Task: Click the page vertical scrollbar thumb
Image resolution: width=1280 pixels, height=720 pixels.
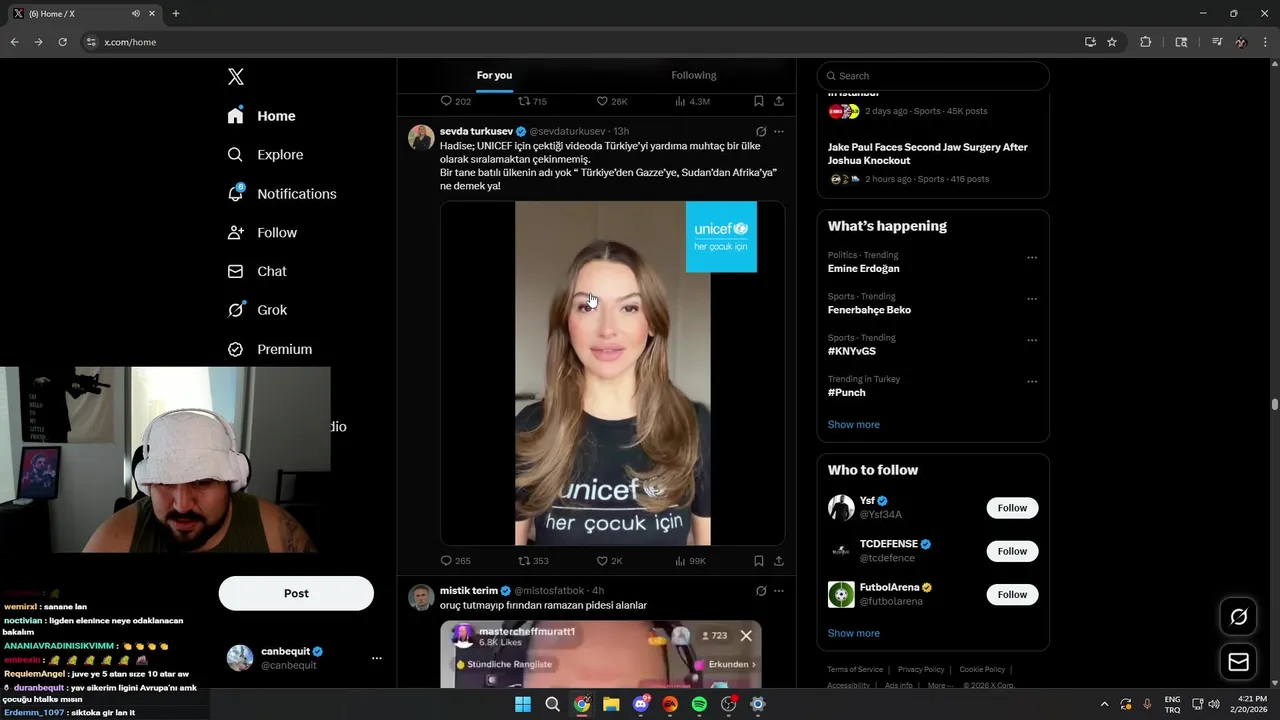Action: click(1275, 405)
